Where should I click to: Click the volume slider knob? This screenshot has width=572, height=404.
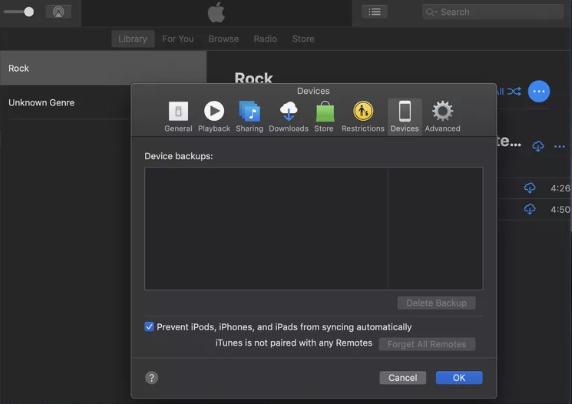29,12
